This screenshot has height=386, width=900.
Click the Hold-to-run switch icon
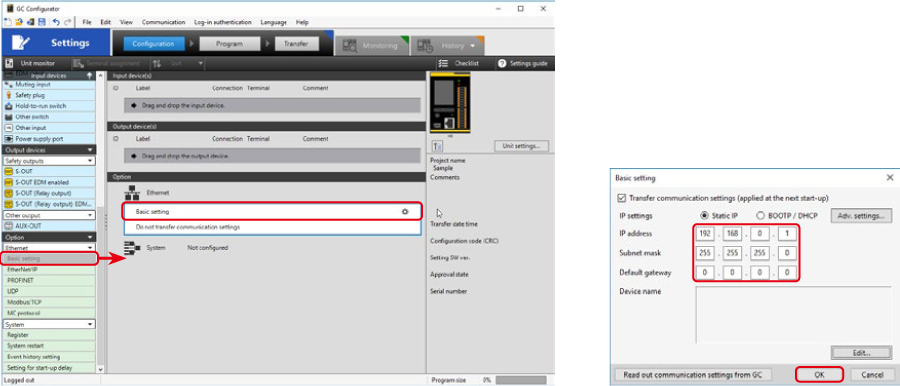point(9,106)
